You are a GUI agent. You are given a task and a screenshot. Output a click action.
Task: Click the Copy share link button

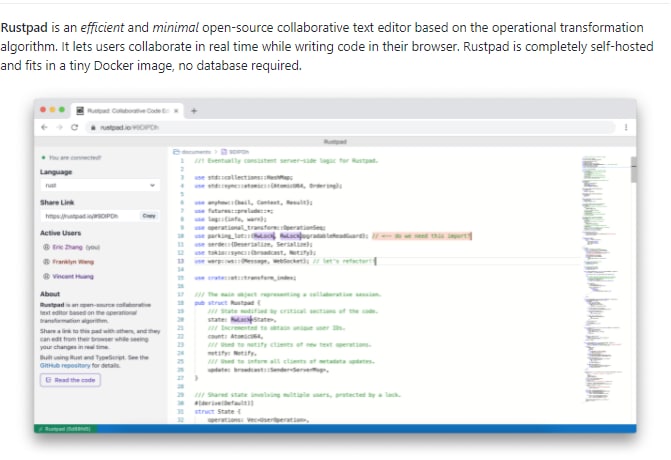click(149, 216)
